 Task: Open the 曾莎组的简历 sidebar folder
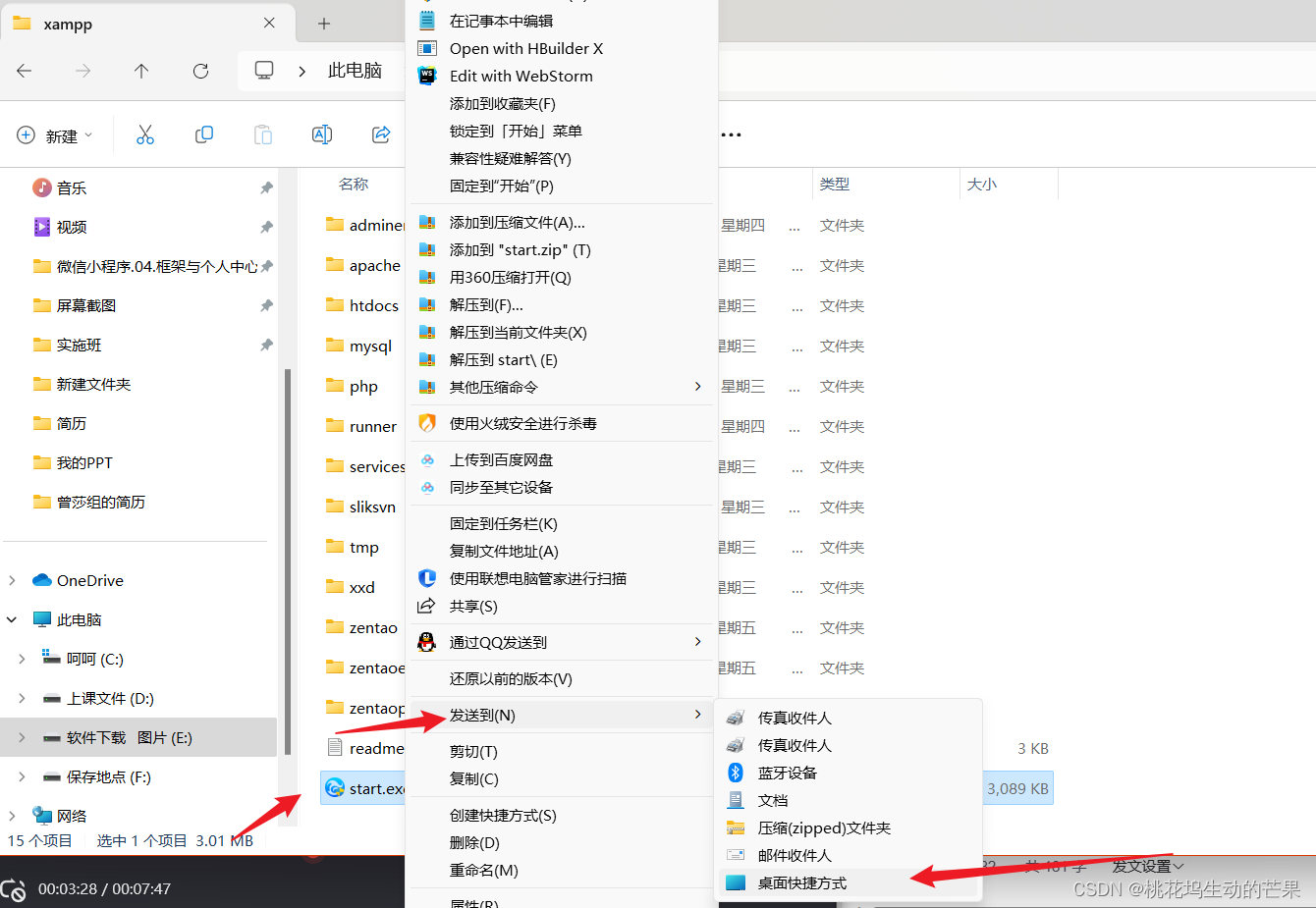(89, 502)
